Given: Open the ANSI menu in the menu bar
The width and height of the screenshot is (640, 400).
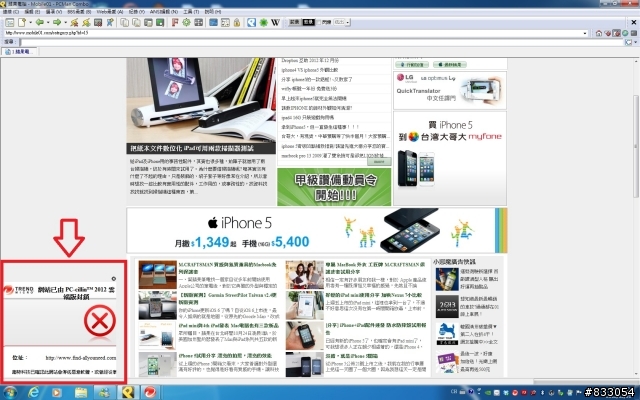Looking at the screenshot, I should click(164, 12).
